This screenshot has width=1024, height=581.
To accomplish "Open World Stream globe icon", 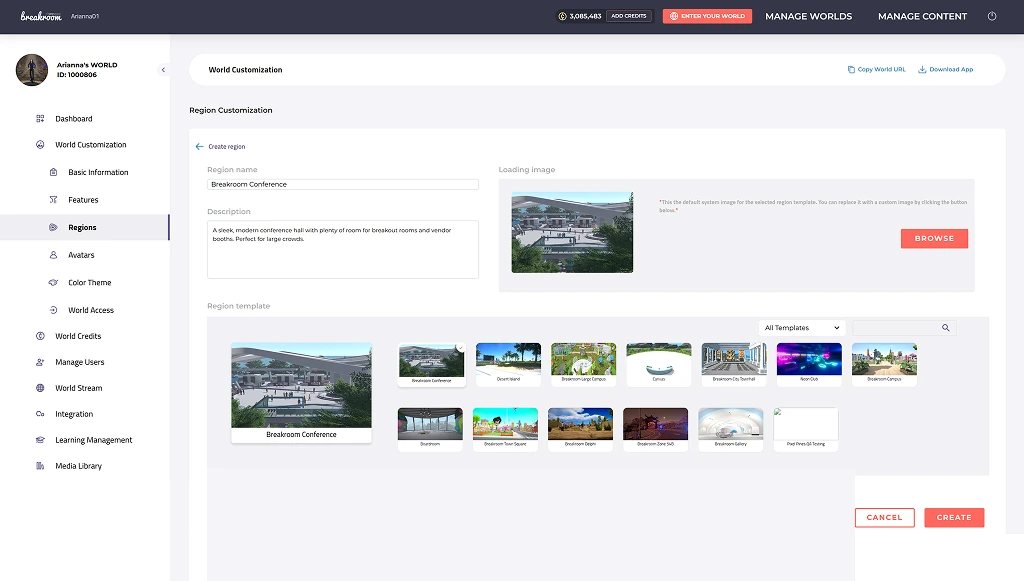I will (x=40, y=388).
